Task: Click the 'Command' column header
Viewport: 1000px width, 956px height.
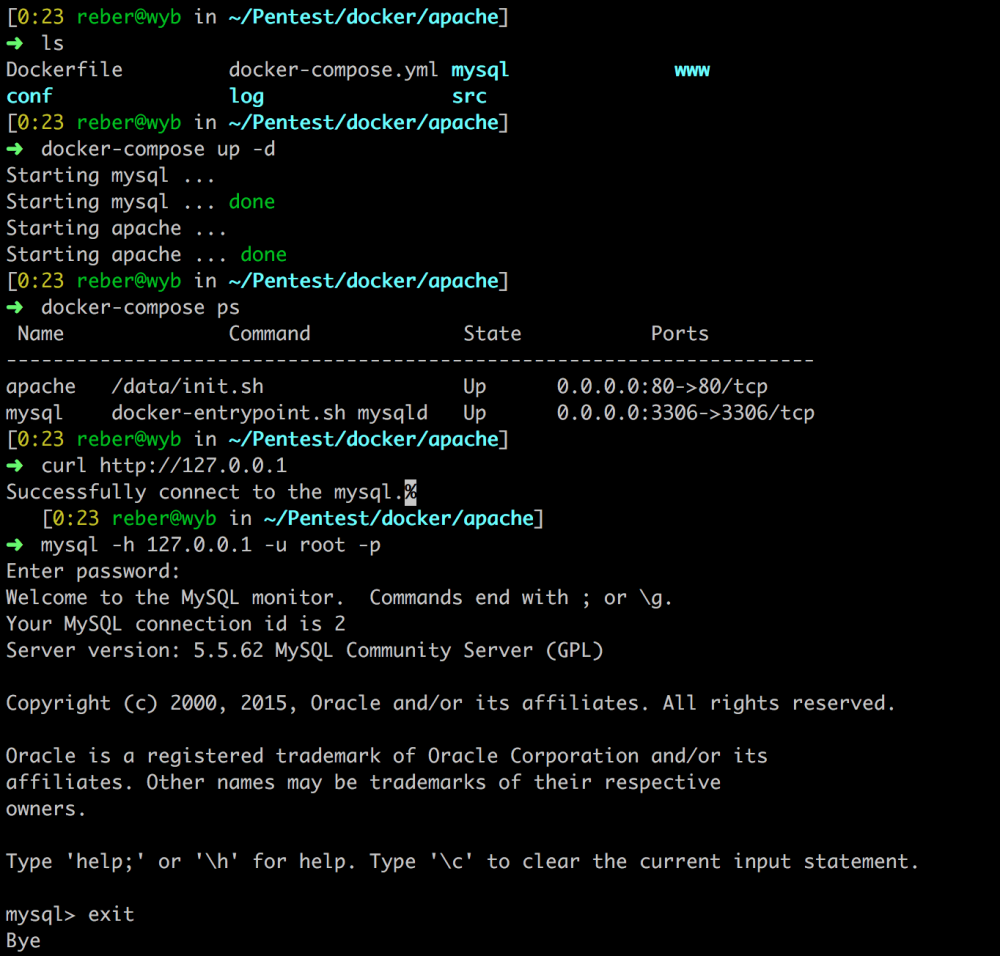Action: [x=270, y=334]
